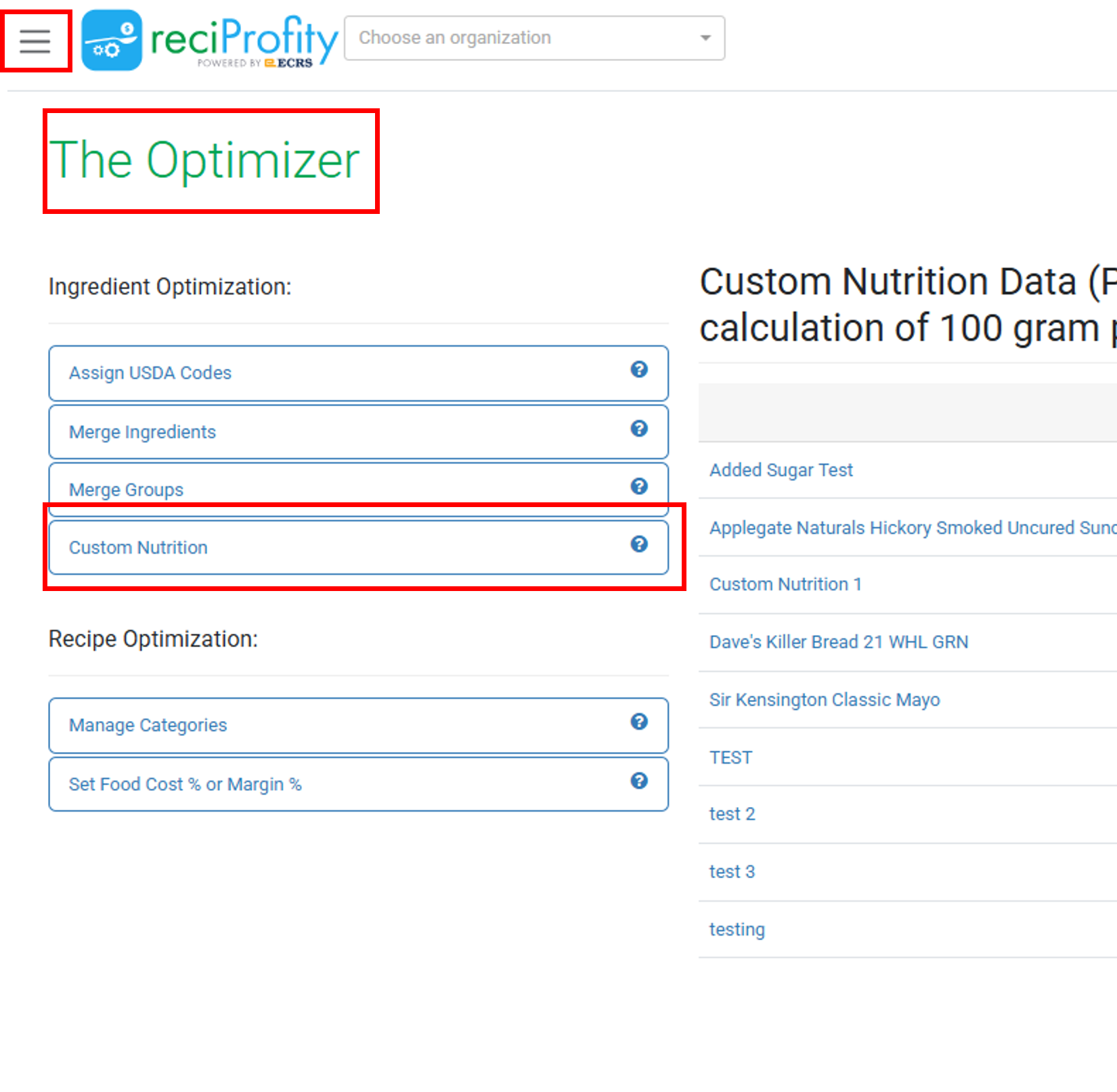Open help for Manage Categories
The height and width of the screenshot is (1092, 1117).
point(638,722)
